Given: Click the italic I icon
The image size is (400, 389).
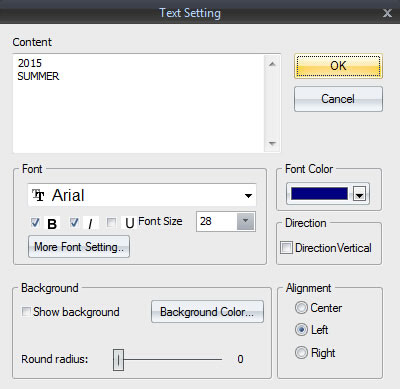Looking at the screenshot, I should click(90, 224).
